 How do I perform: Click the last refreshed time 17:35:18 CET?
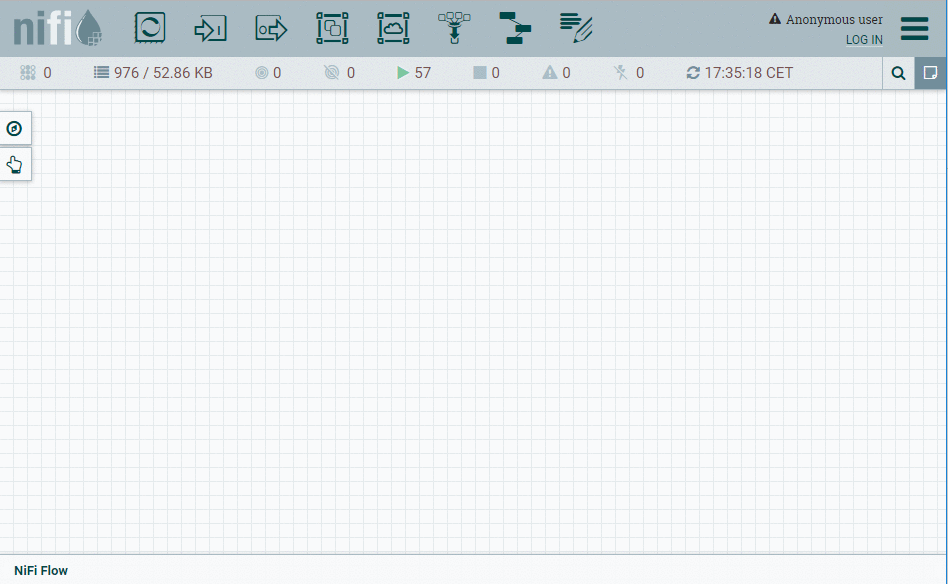point(739,73)
